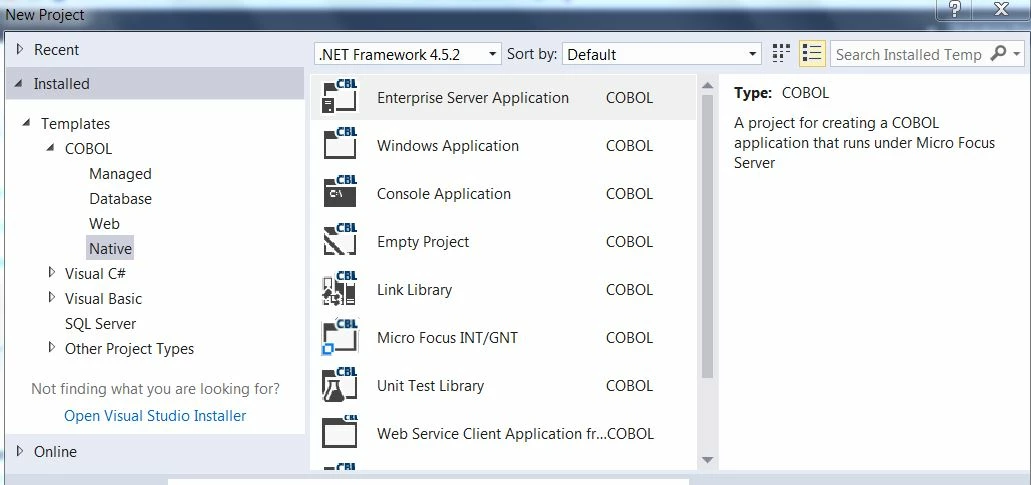Screen dimensions: 1031x485
Task: Click the Help question mark button
Action: tap(955, 9)
